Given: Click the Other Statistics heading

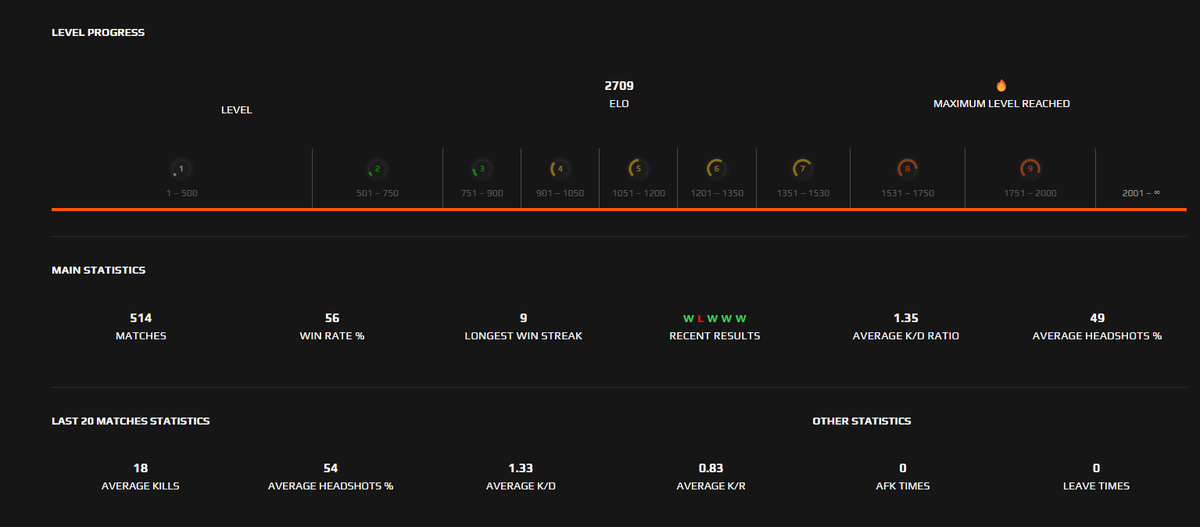Looking at the screenshot, I should (x=862, y=421).
